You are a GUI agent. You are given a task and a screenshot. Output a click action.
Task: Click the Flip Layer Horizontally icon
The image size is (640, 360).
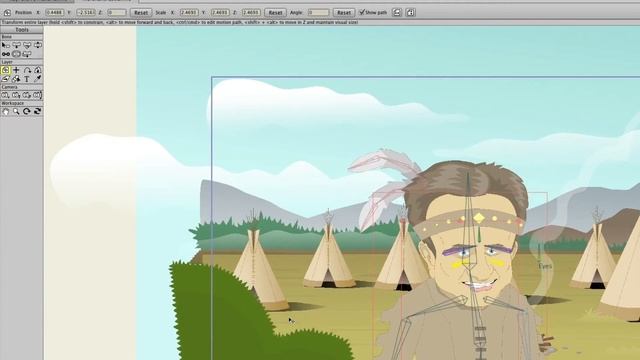tap(397, 13)
